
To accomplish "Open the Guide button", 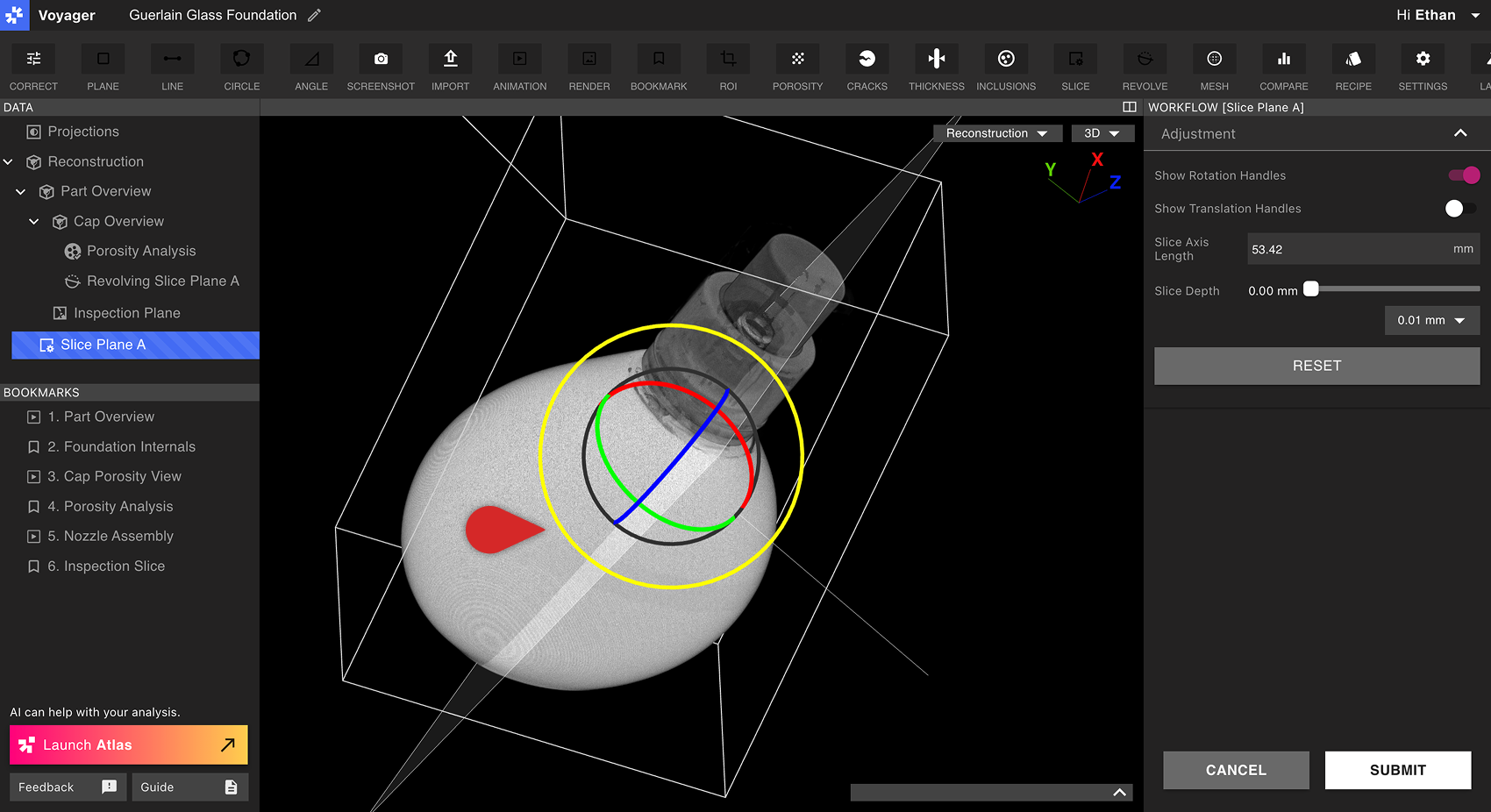I will pyautogui.click(x=189, y=787).
